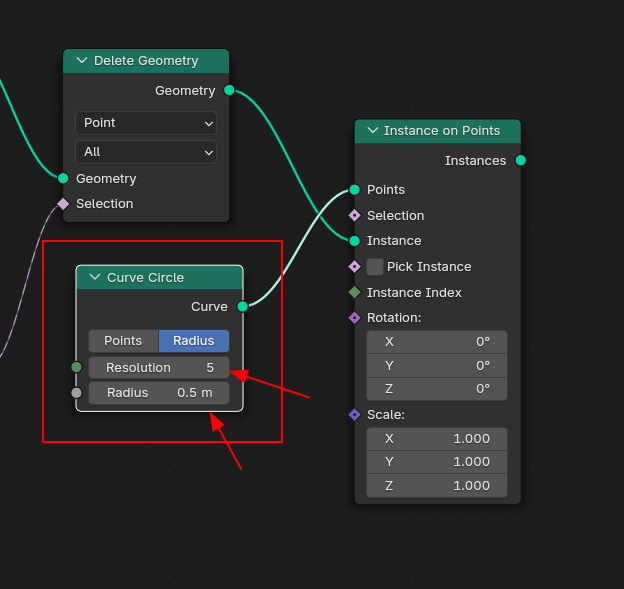The height and width of the screenshot is (589, 624).
Task: Click Delete Geometry's Selection input socket
Action: tap(63, 204)
